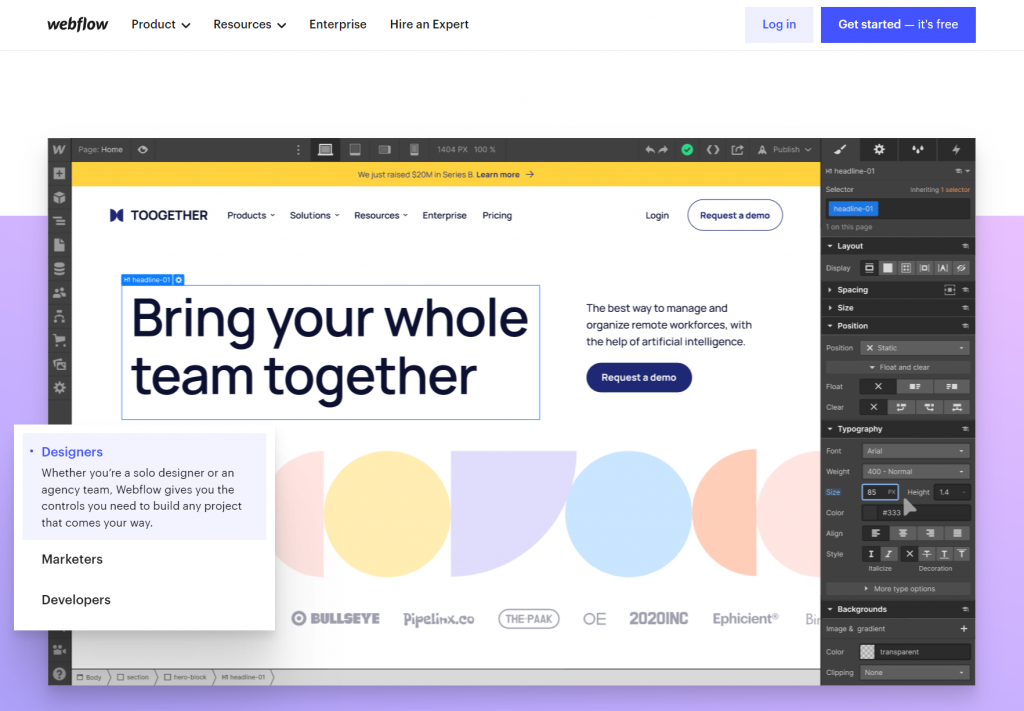
Task: Collapse the Typography section
Action: pos(859,429)
